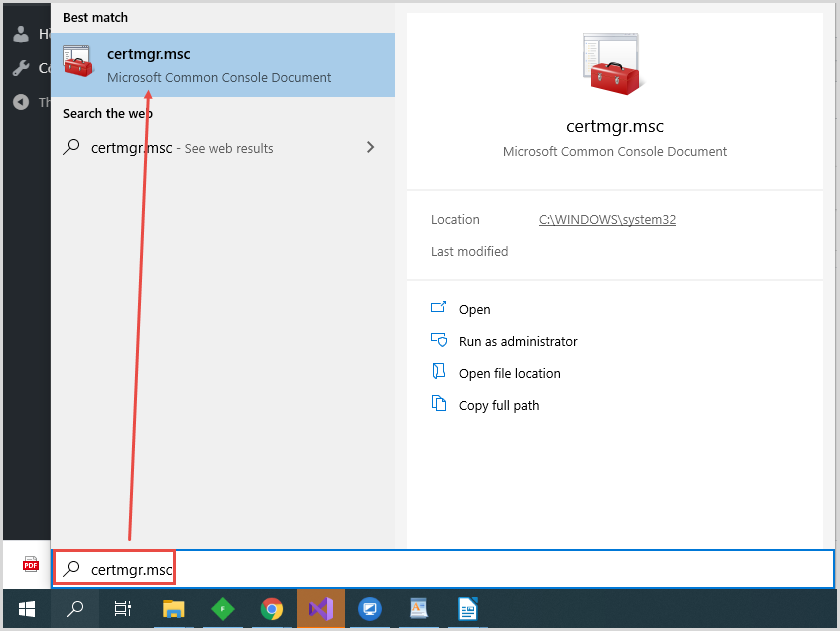Choose Copy full path
Viewport: 840px width, 631px height.
click(x=499, y=405)
